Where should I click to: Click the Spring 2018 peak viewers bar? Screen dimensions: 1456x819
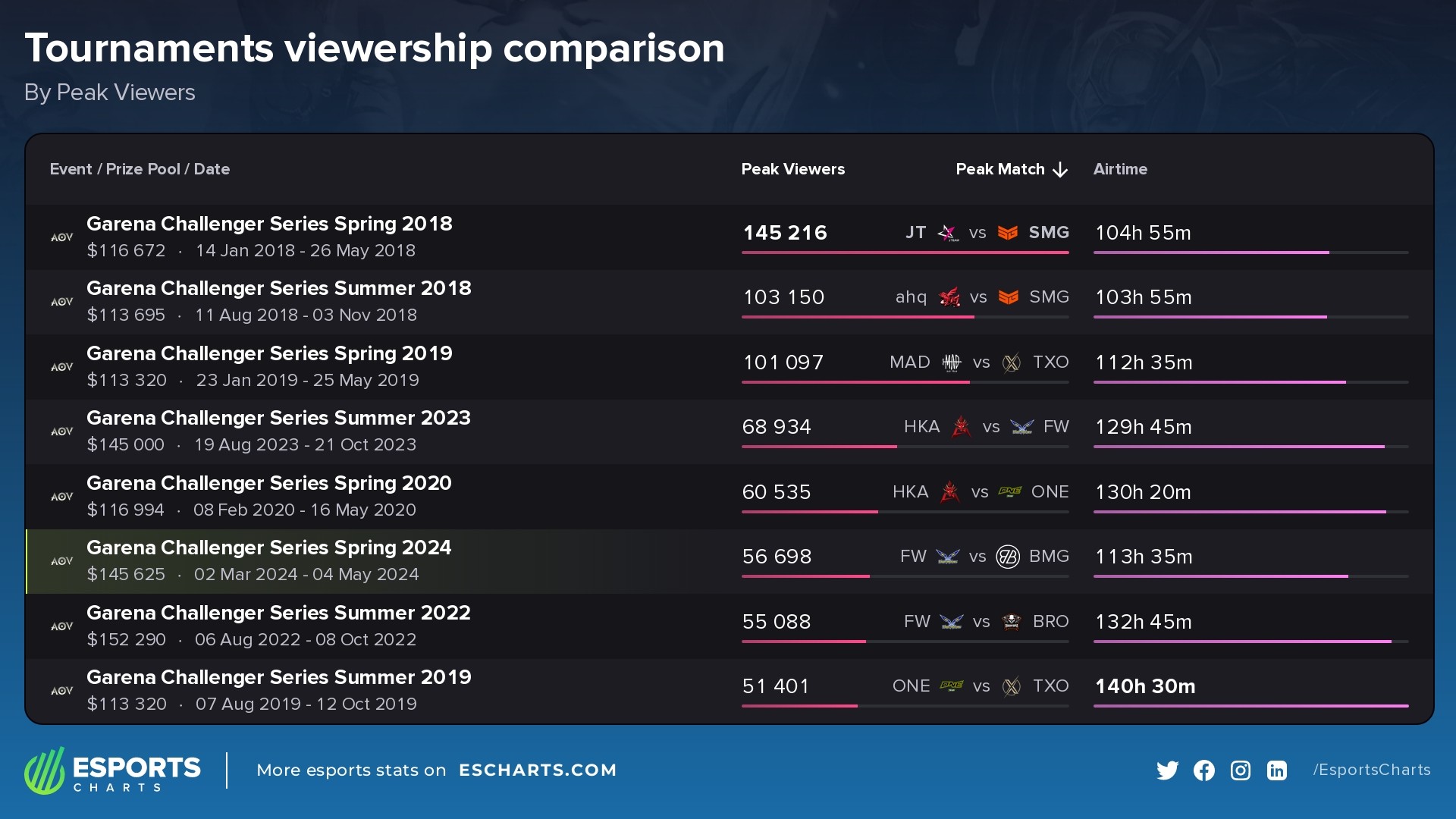pyautogui.click(x=905, y=252)
